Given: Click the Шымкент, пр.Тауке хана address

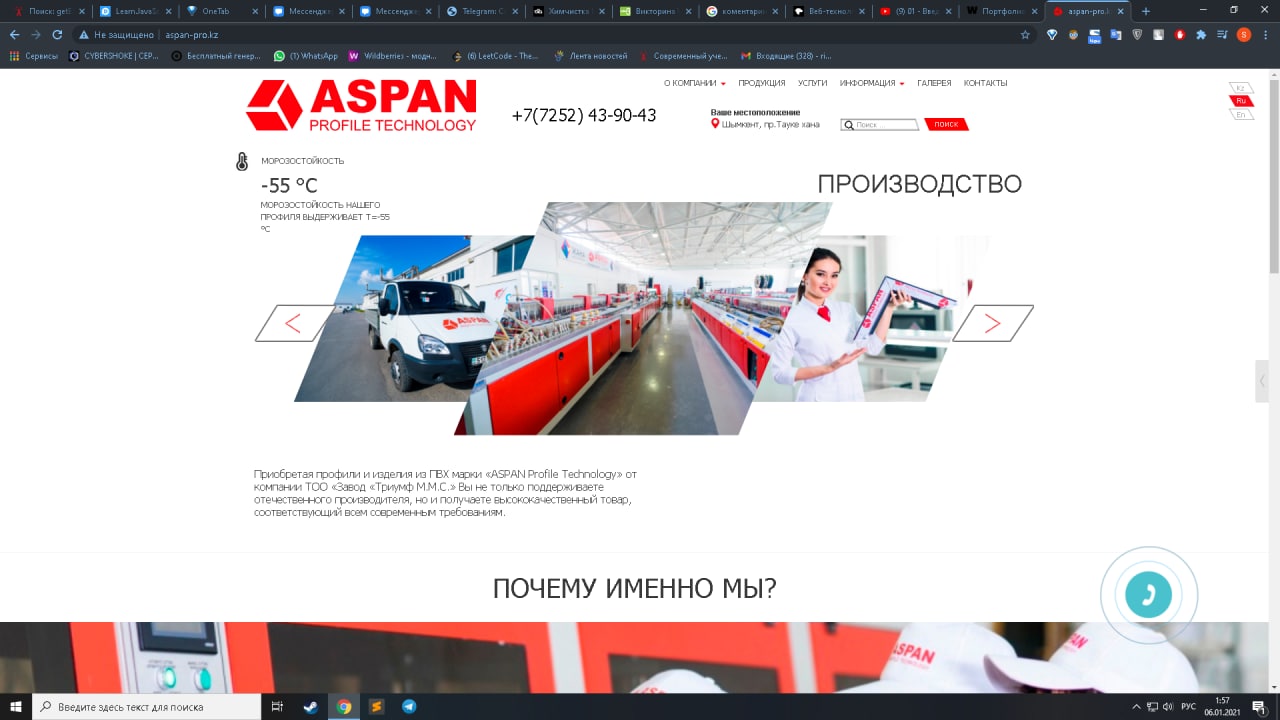Looking at the screenshot, I should (x=770, y=124).
